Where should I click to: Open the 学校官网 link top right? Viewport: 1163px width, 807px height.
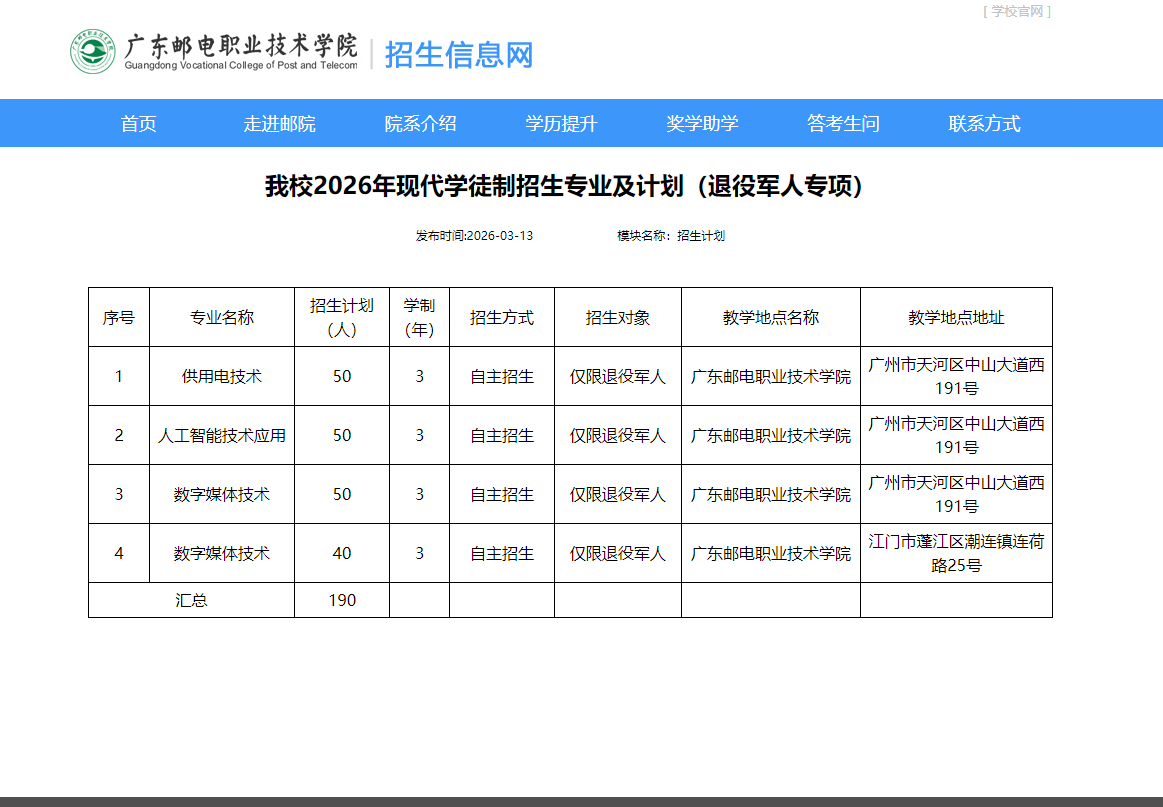(x=1017, y=12)
